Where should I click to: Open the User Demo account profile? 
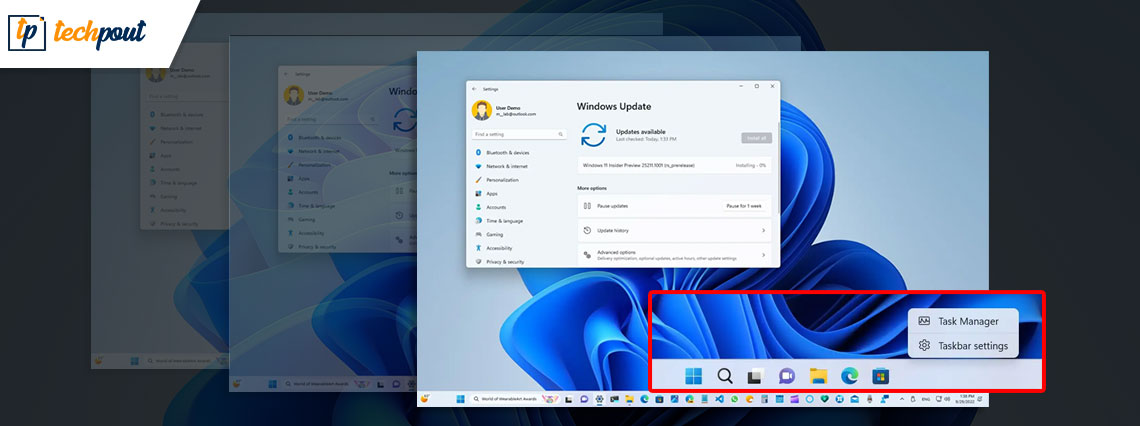tap(505, 110)
